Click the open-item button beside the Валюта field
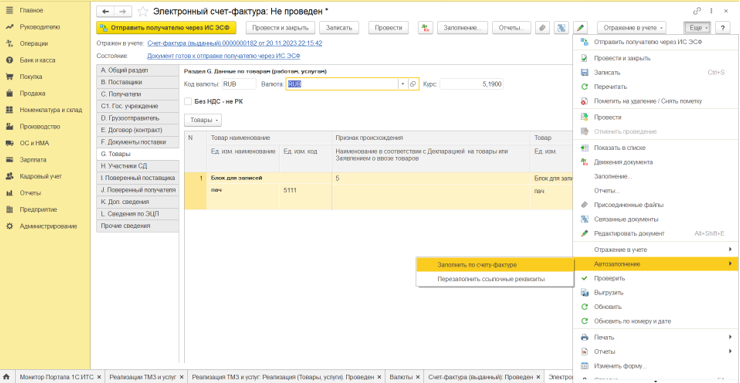740x383 pixels. [413, 84]
